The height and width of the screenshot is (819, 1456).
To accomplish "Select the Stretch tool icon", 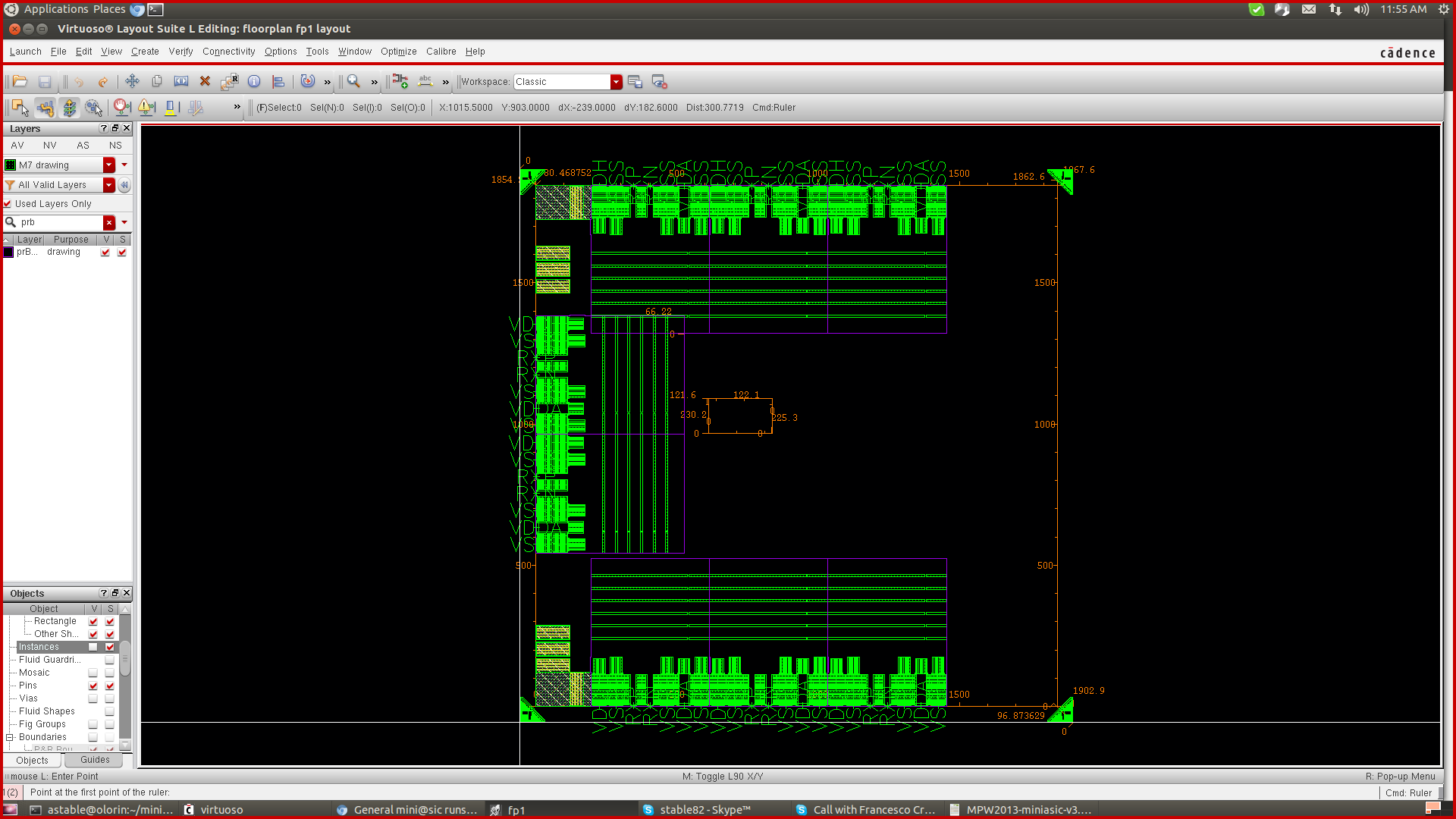I will pos(181,81).
